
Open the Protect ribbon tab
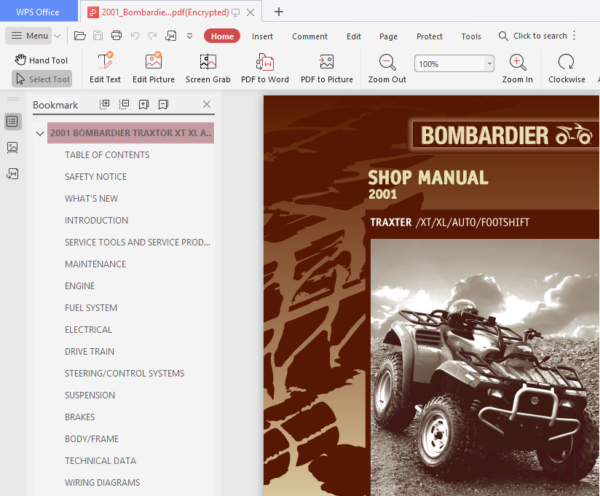point(429,36)
